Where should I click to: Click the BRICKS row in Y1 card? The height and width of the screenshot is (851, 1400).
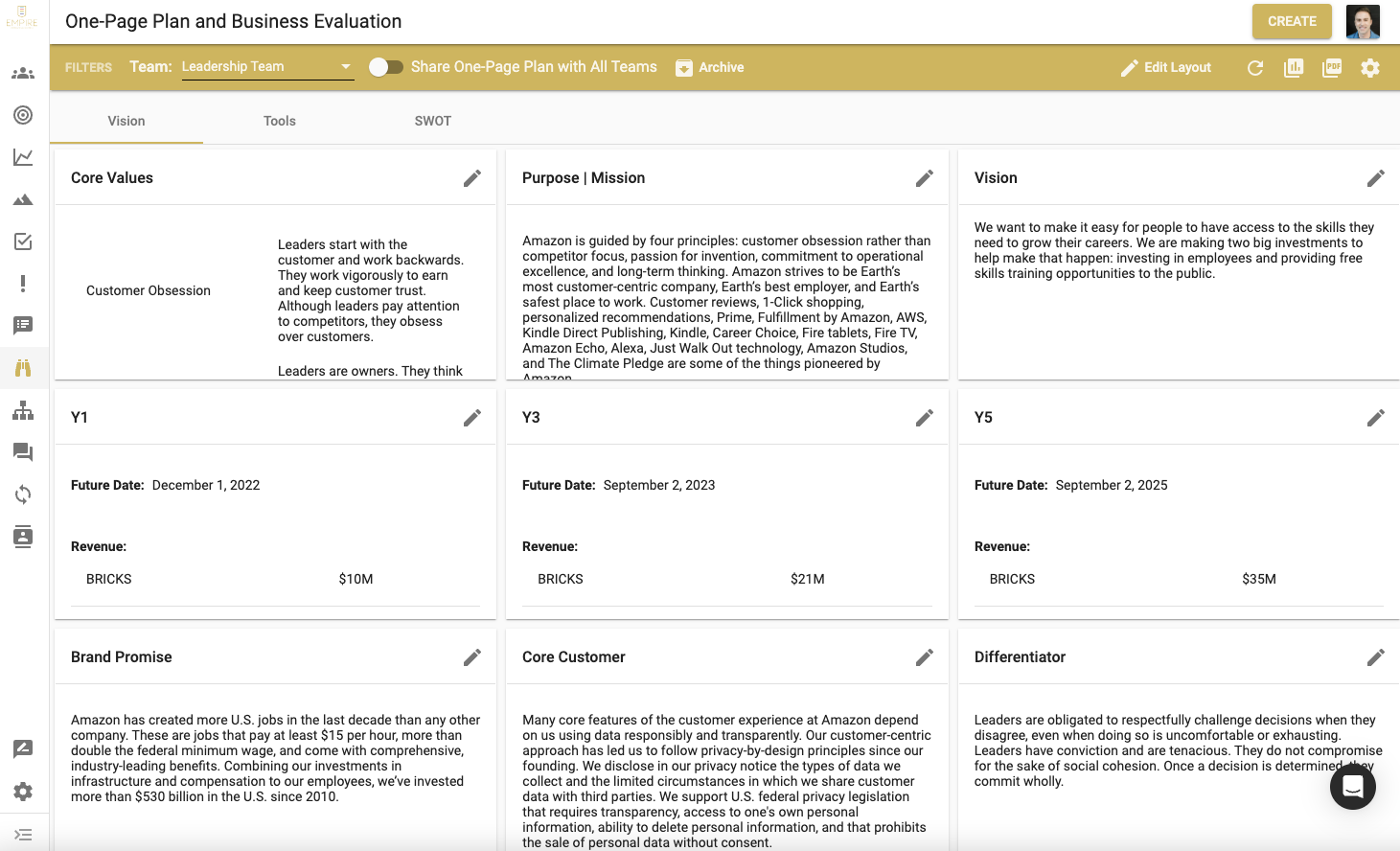276,579
